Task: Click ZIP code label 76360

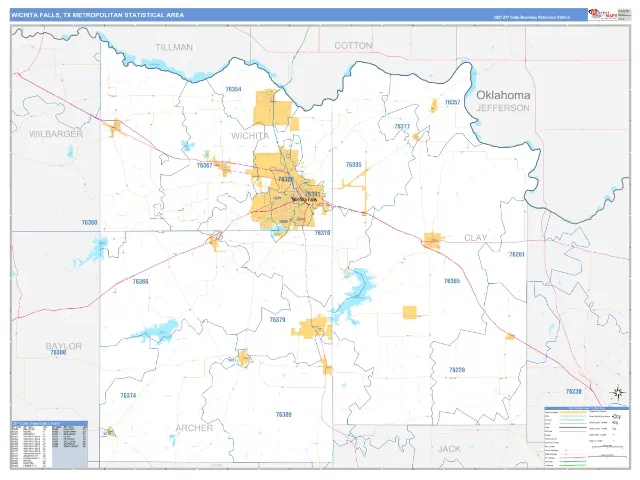Action: pos(89,222)
